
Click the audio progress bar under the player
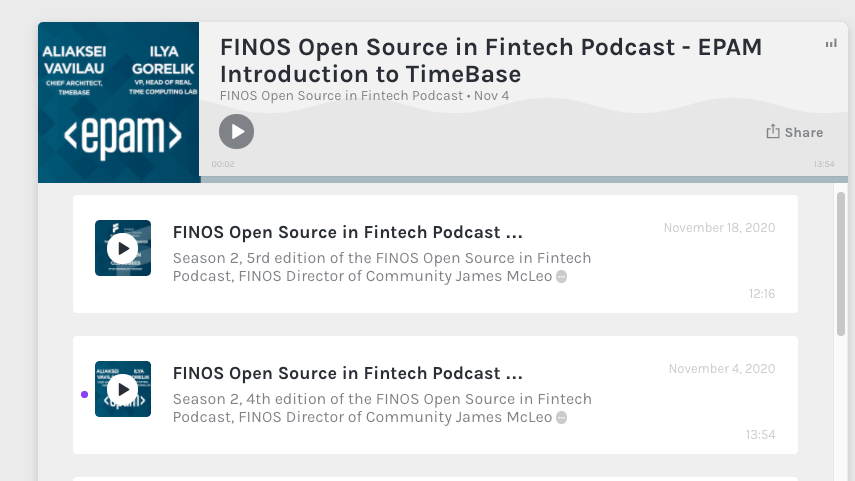point(524,179)
